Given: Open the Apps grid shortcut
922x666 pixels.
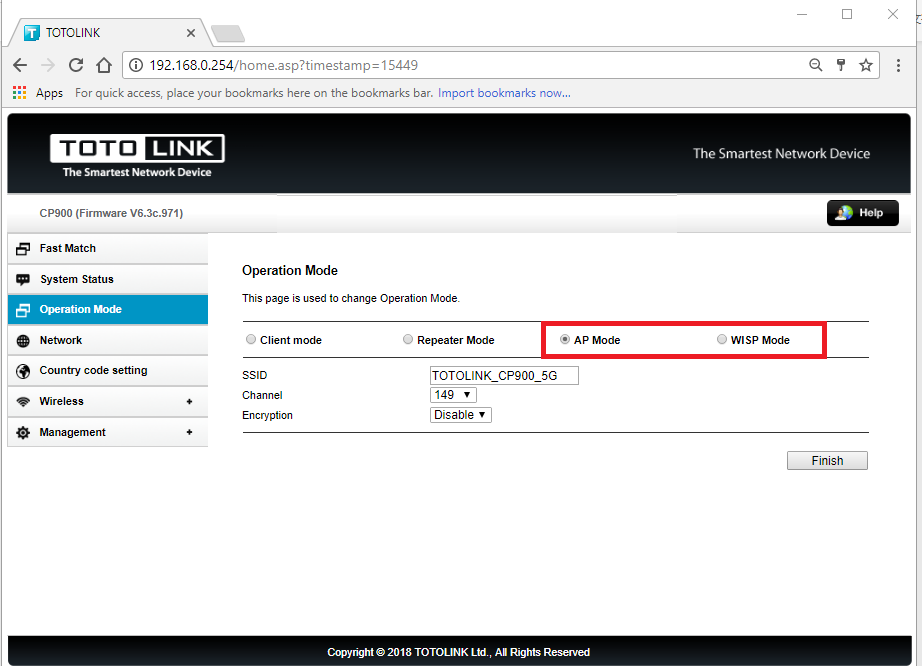Looking at the screenshot, I should coord(19,92).
